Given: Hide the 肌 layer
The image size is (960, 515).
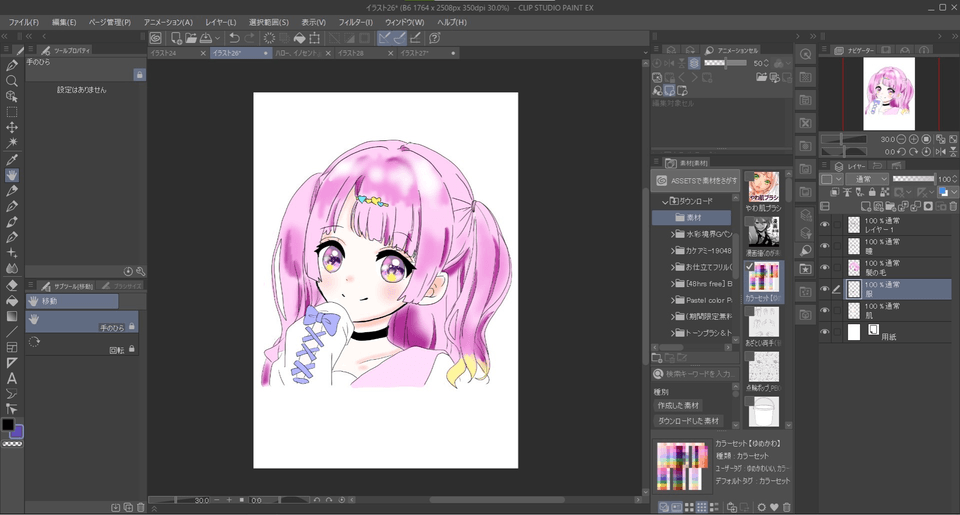Looking at the screenshot, I should click(825, 310).
